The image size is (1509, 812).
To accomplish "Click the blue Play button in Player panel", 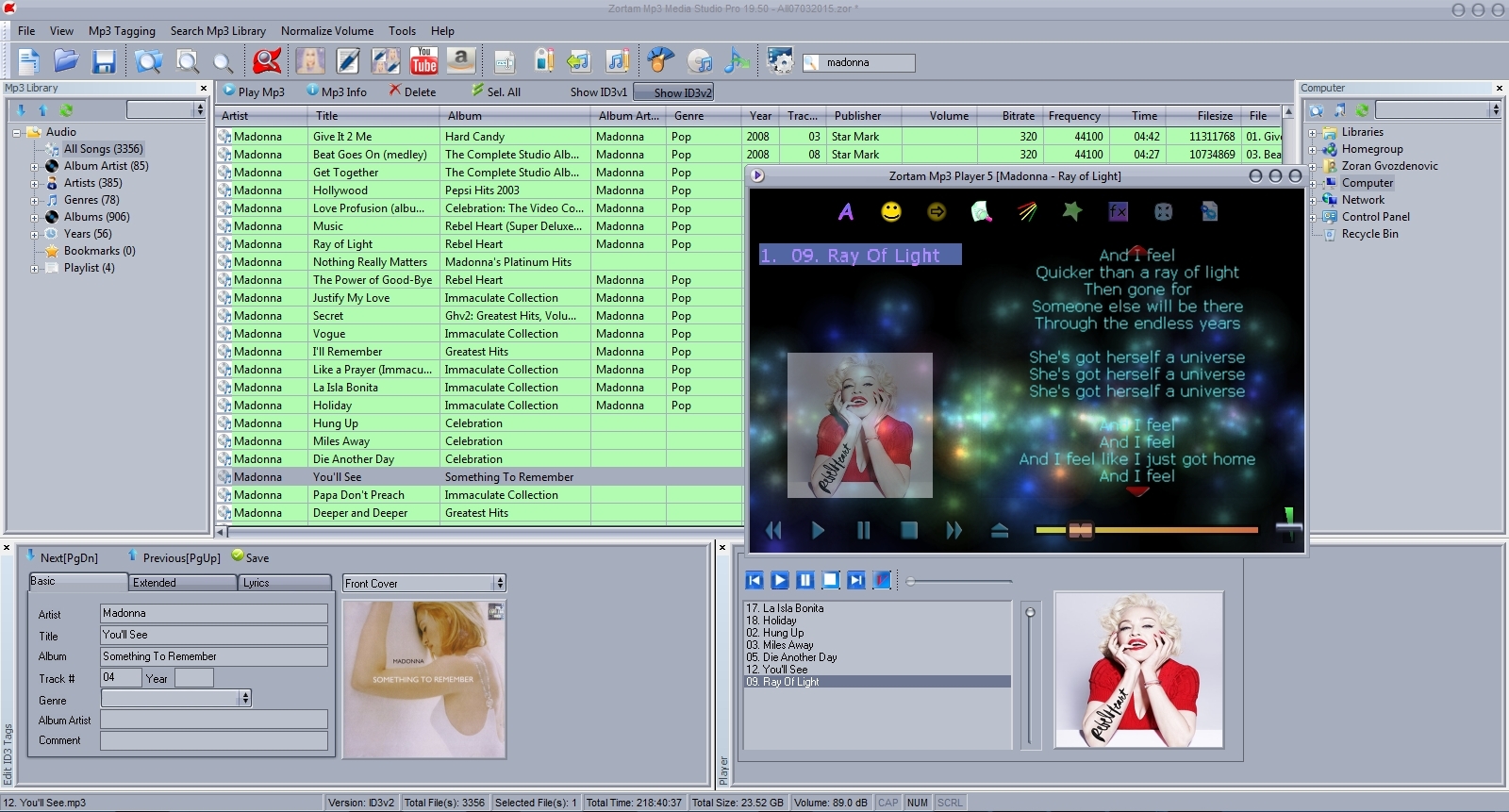I will pyautogui.click(x=780, y=580).
